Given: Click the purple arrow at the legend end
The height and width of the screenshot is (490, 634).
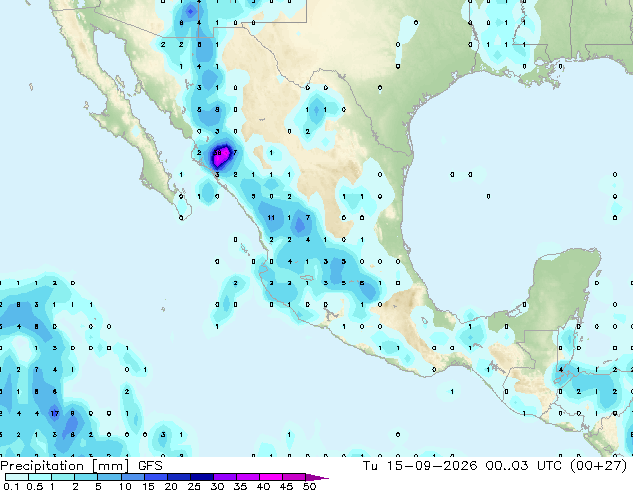Looking at the screenshot, I should (317, 477).
